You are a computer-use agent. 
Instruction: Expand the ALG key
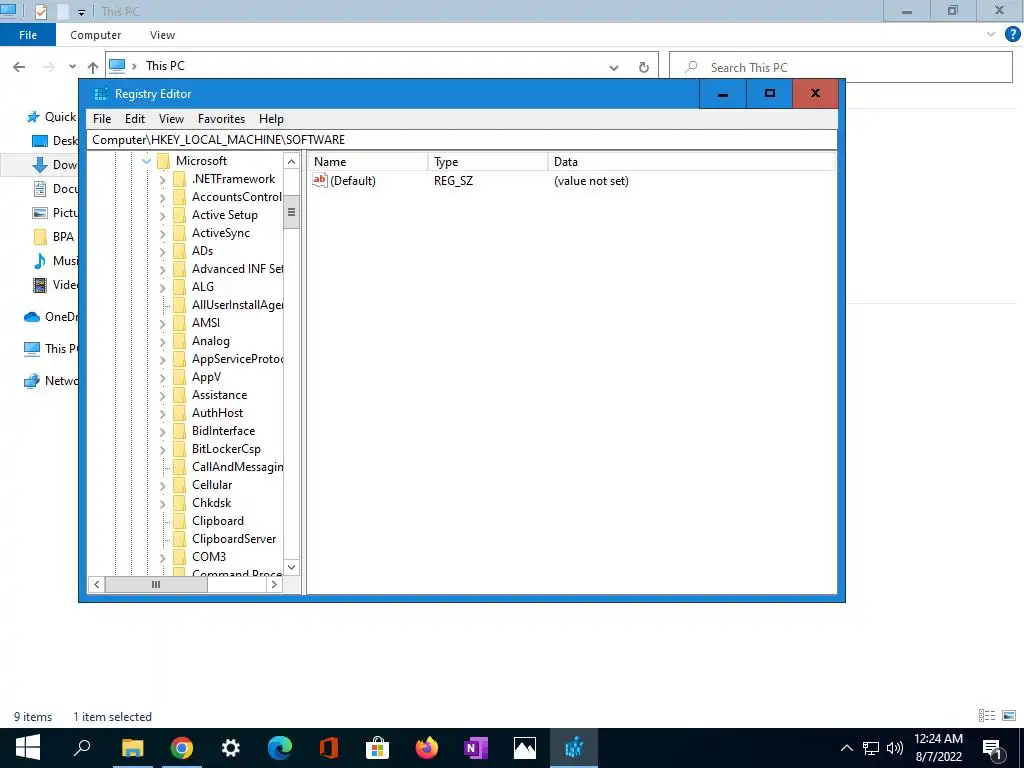coord(163,287)
